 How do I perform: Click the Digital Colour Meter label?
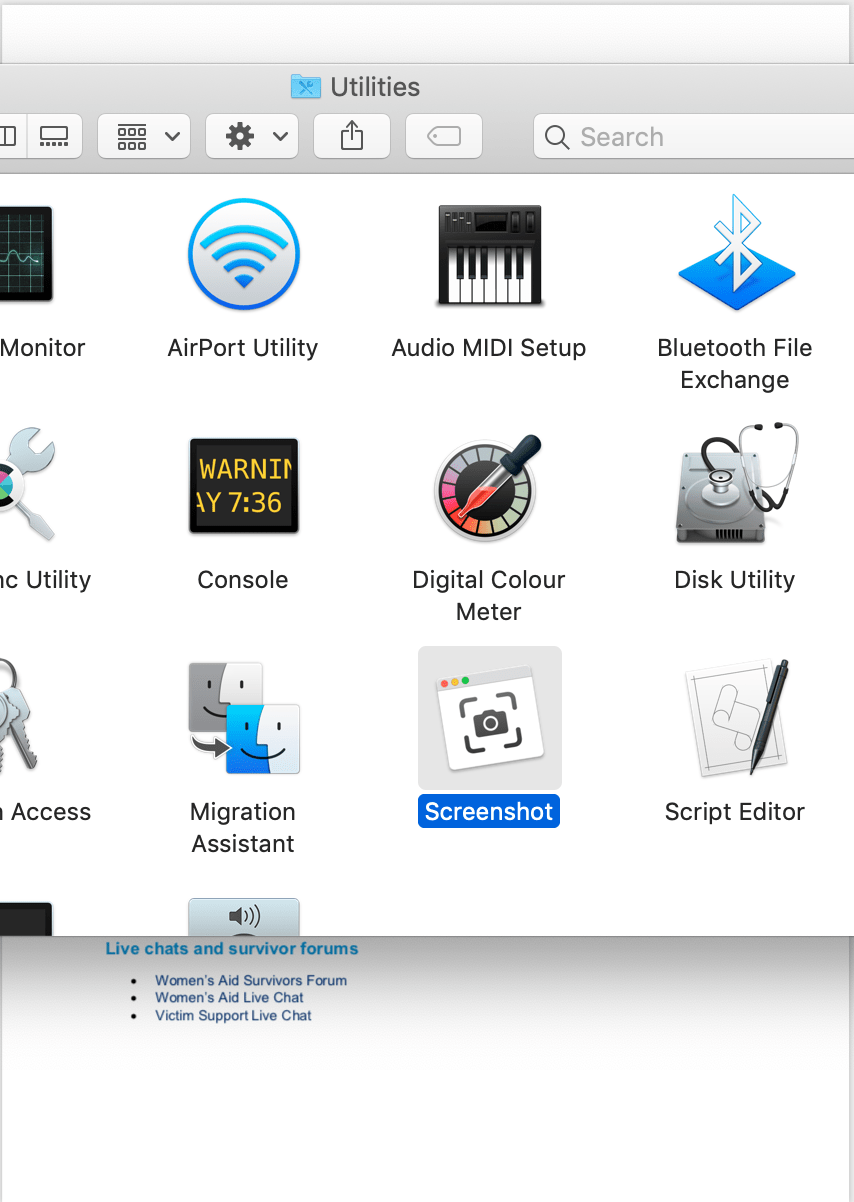coord(489,596)
